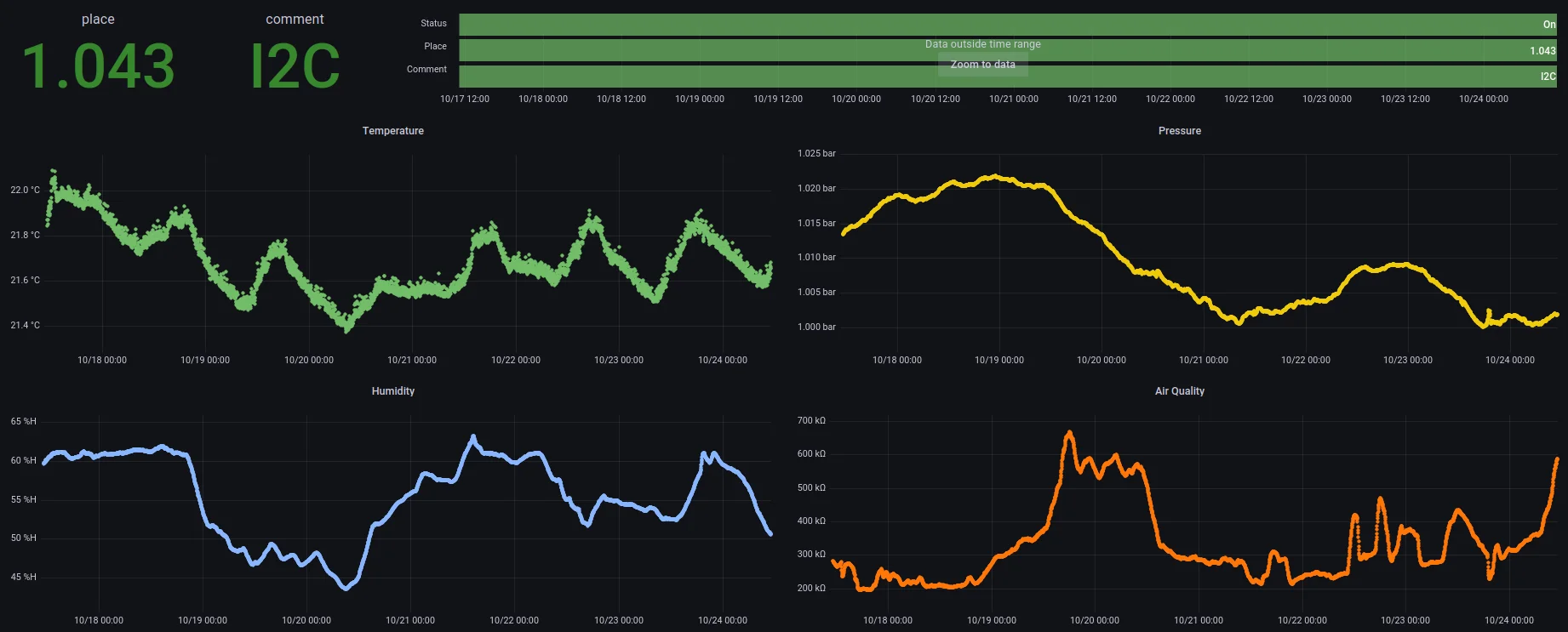
Task: Click the 700 kΩ label on Air Quality axis
Action: [811, 421]
